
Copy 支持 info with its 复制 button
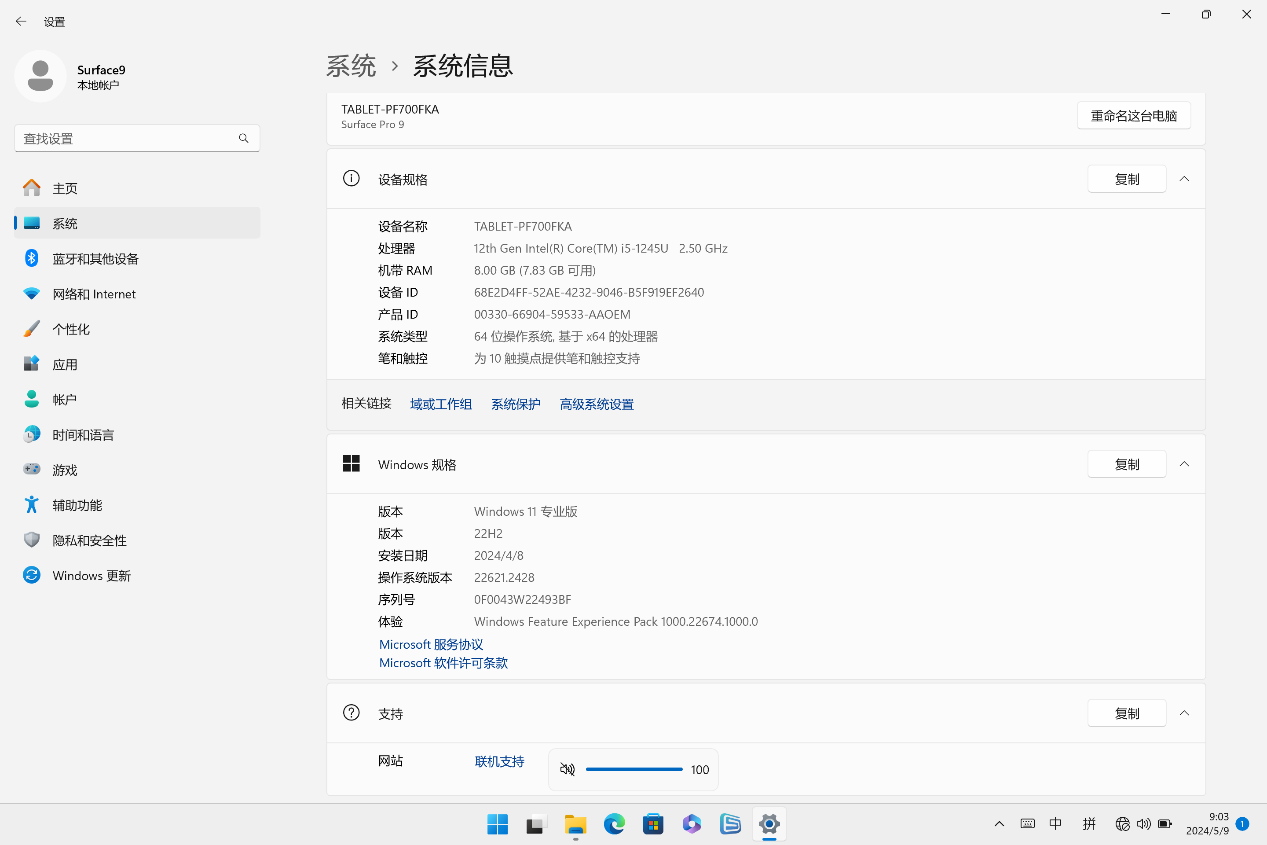coord(1127,713)
